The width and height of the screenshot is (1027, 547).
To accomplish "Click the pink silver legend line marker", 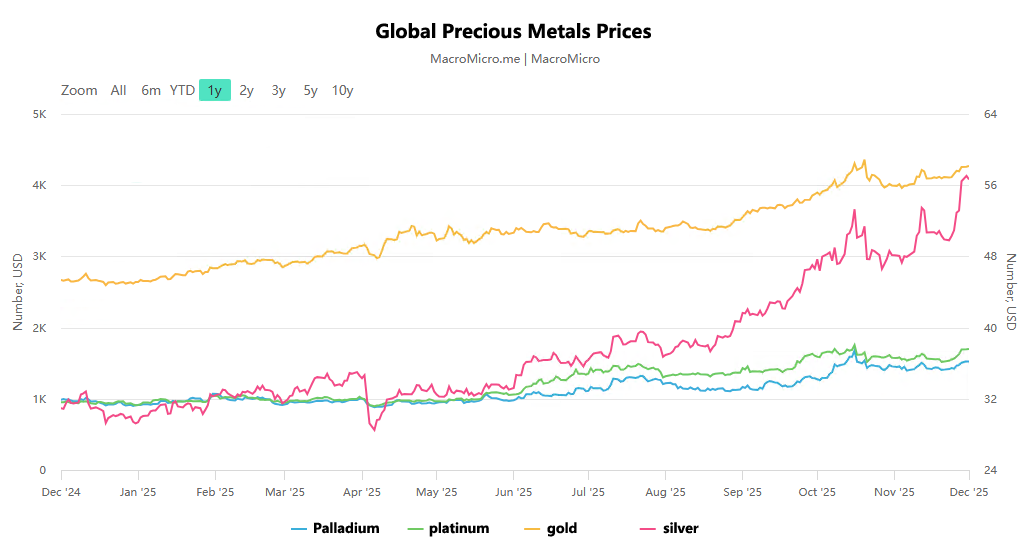I will click(647, 528).
